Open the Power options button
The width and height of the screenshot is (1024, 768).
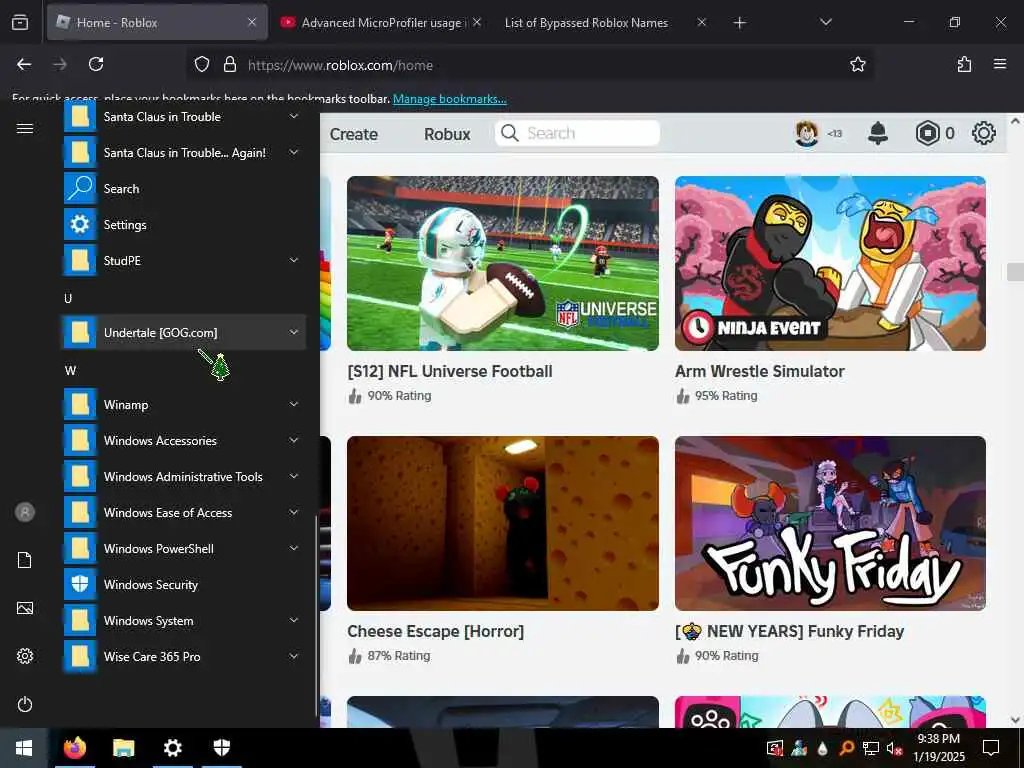[x=25, y=704]
